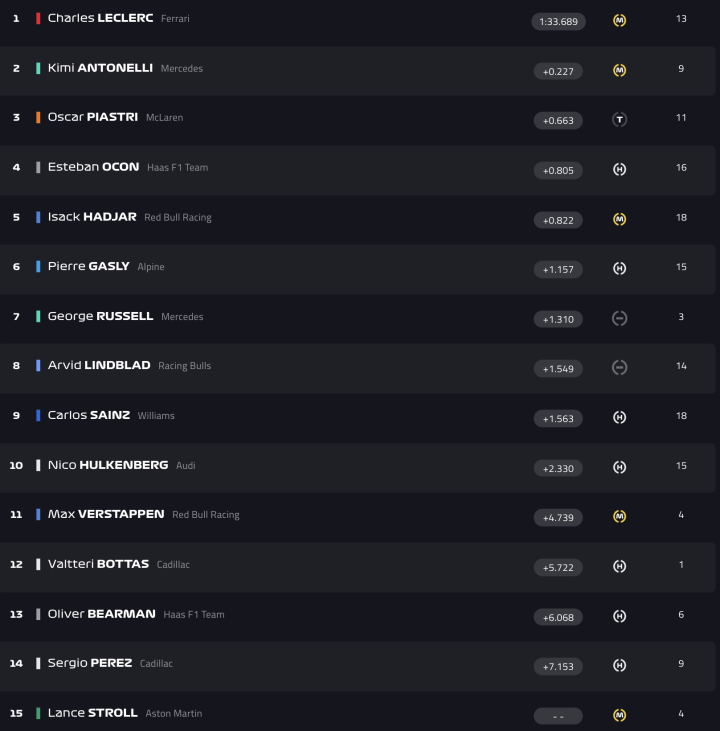The image size is (720, 731).
Task: Open Charles Leclerc's driver name
Action: click(100, 19)
